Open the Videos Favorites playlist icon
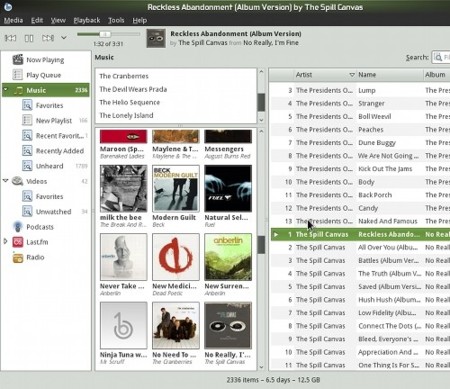The width and height of the screenshot is (450, 389). [27, 196]
